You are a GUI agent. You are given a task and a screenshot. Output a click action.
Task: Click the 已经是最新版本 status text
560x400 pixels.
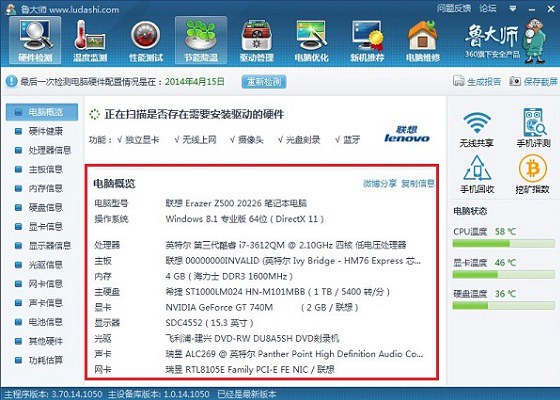coord(247,394)
